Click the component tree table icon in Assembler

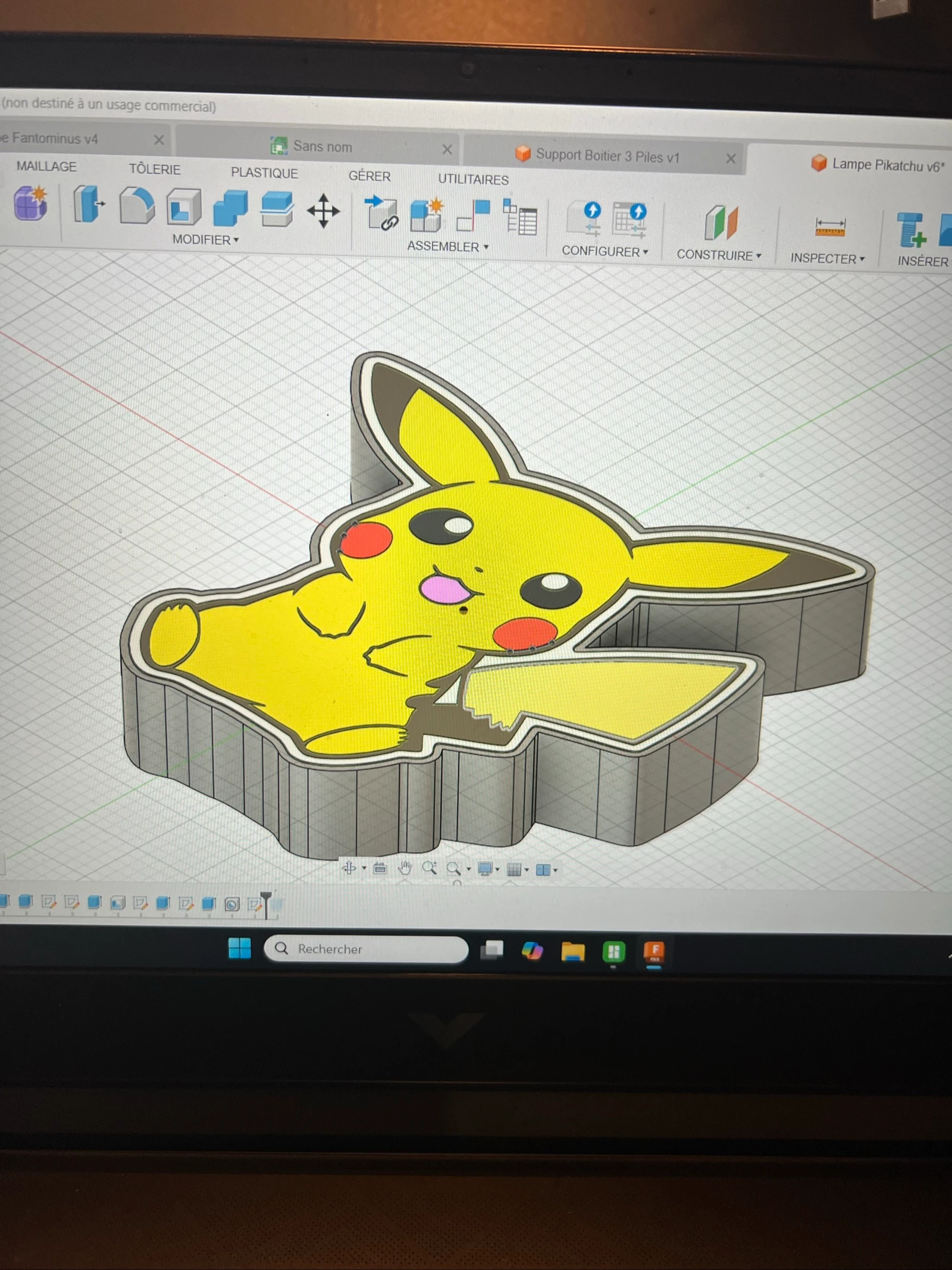click(x=520, y=217)
